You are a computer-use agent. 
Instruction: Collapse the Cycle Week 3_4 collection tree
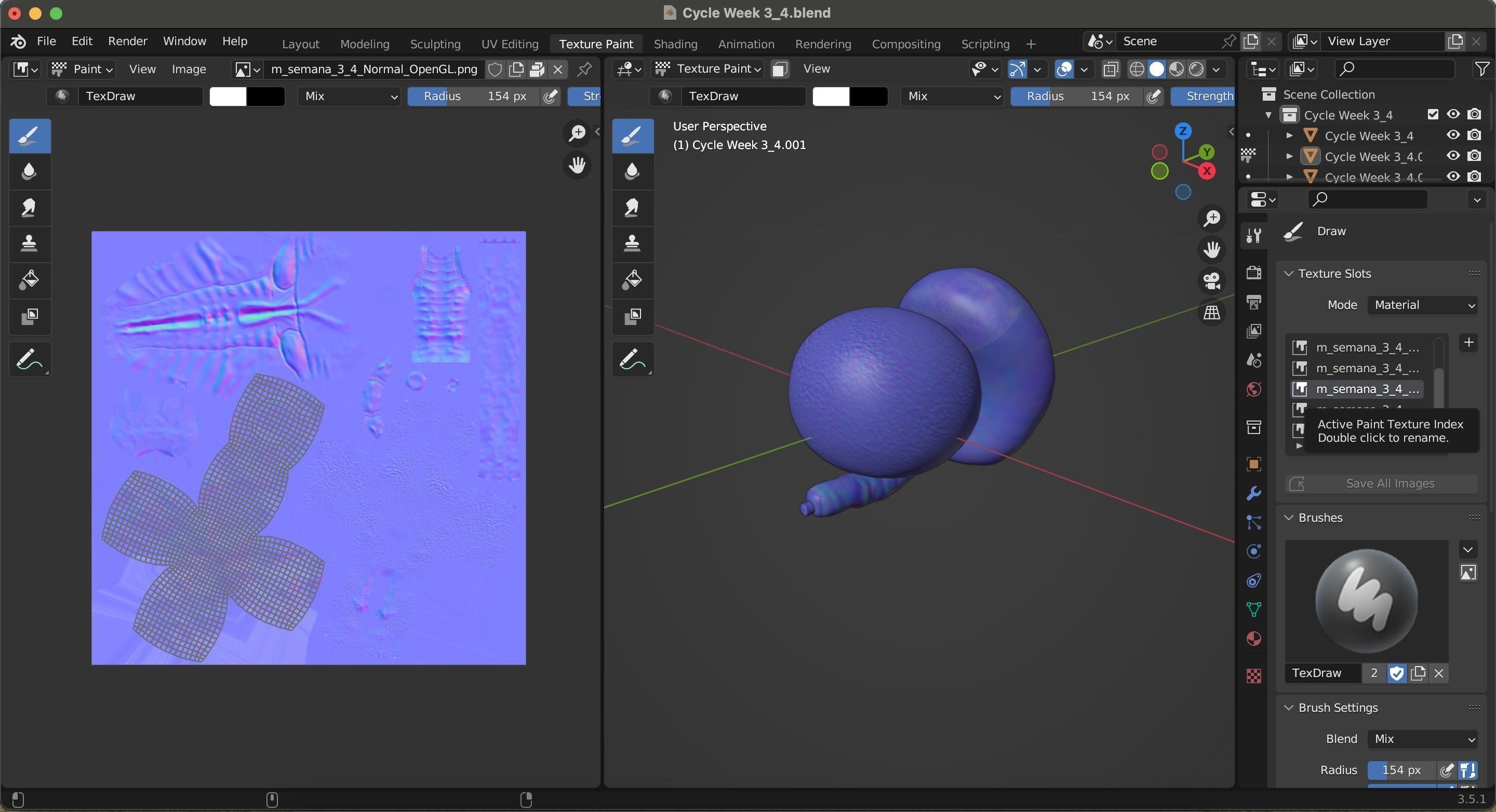(x=1269, y=115)
